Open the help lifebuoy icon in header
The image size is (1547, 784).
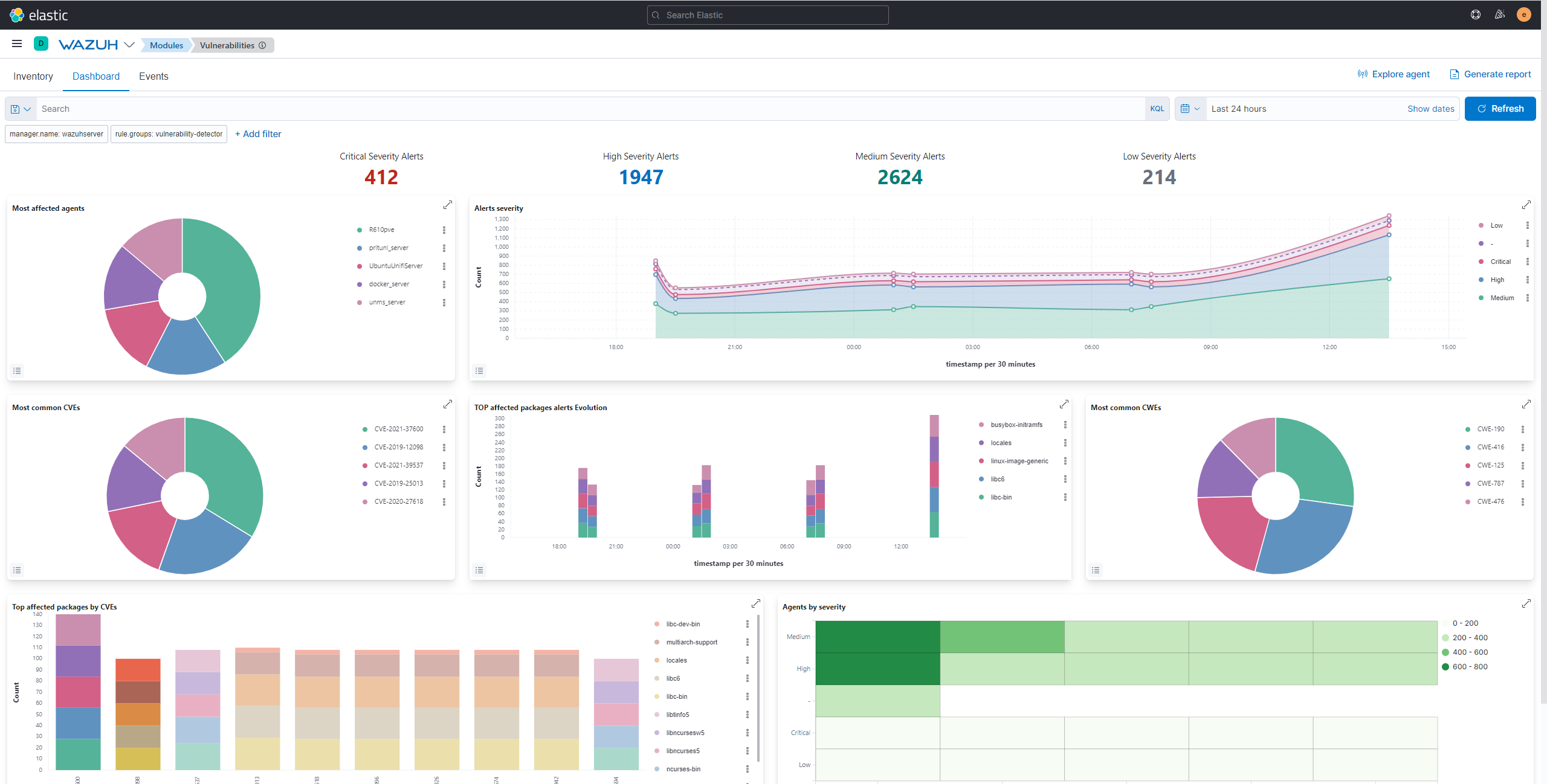(x=1475, y=15)
